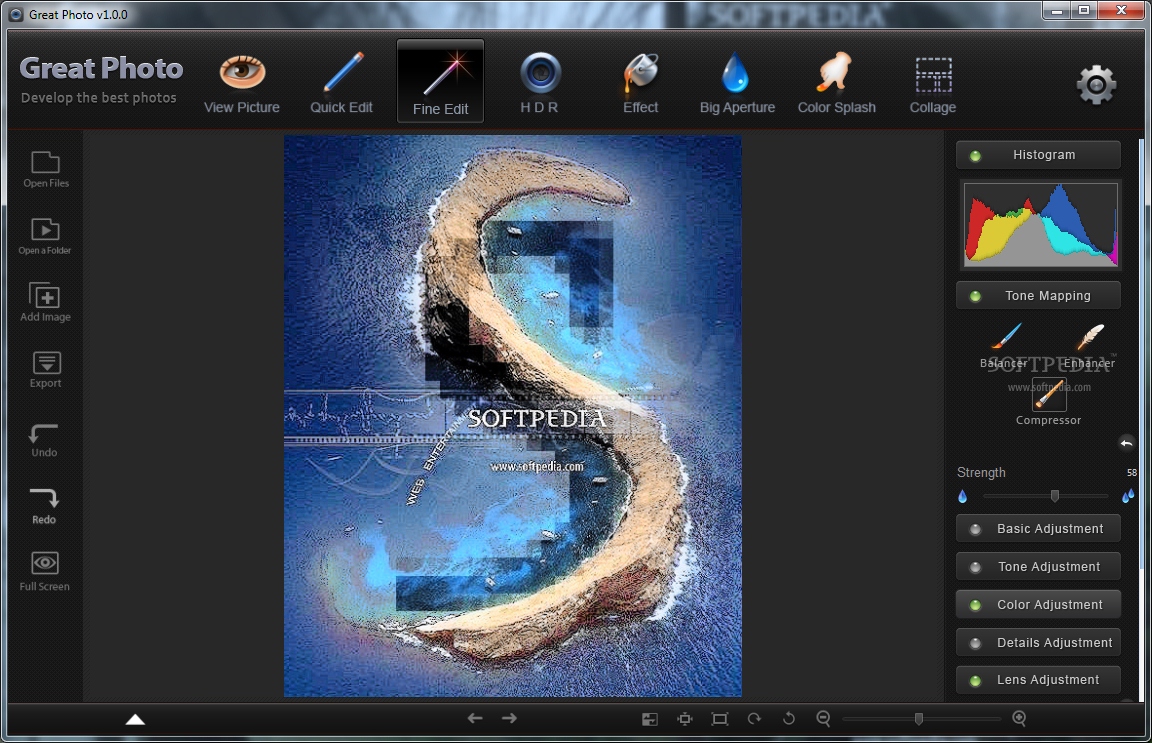Open the View Picture mode

point(242,85)
